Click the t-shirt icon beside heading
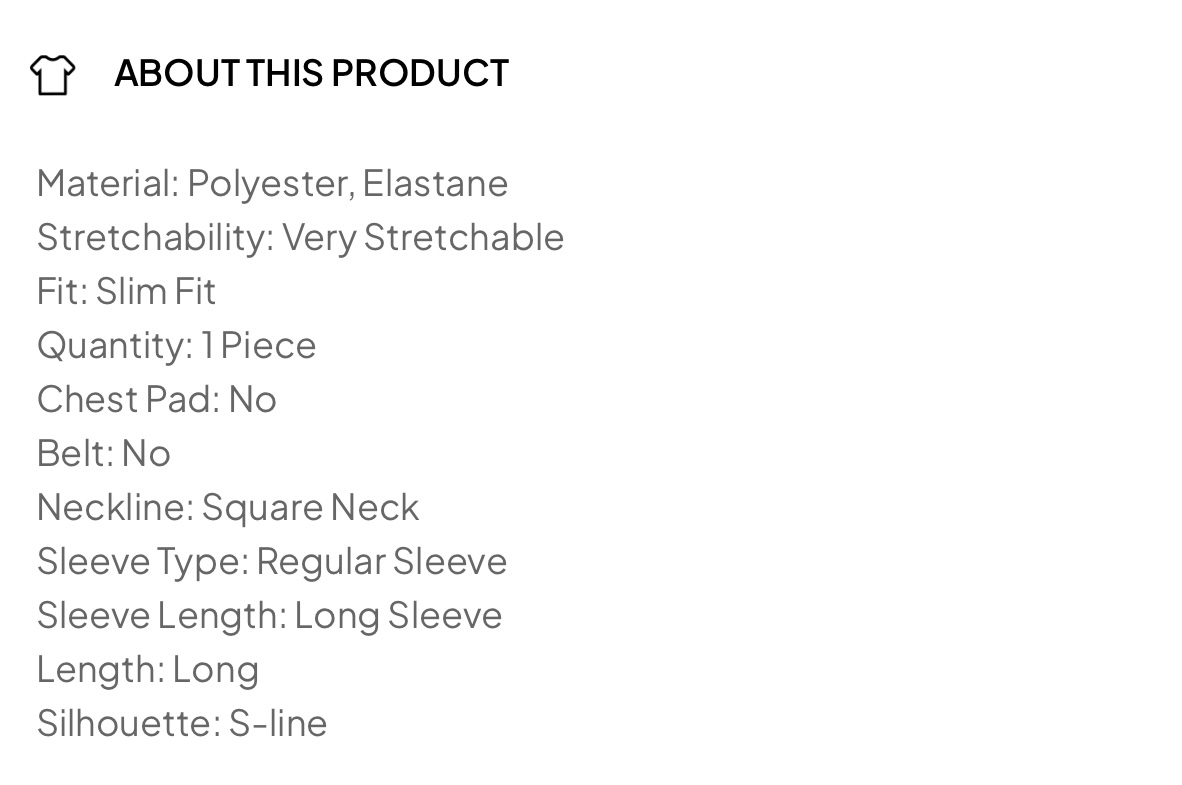 (x=52, y=74)
